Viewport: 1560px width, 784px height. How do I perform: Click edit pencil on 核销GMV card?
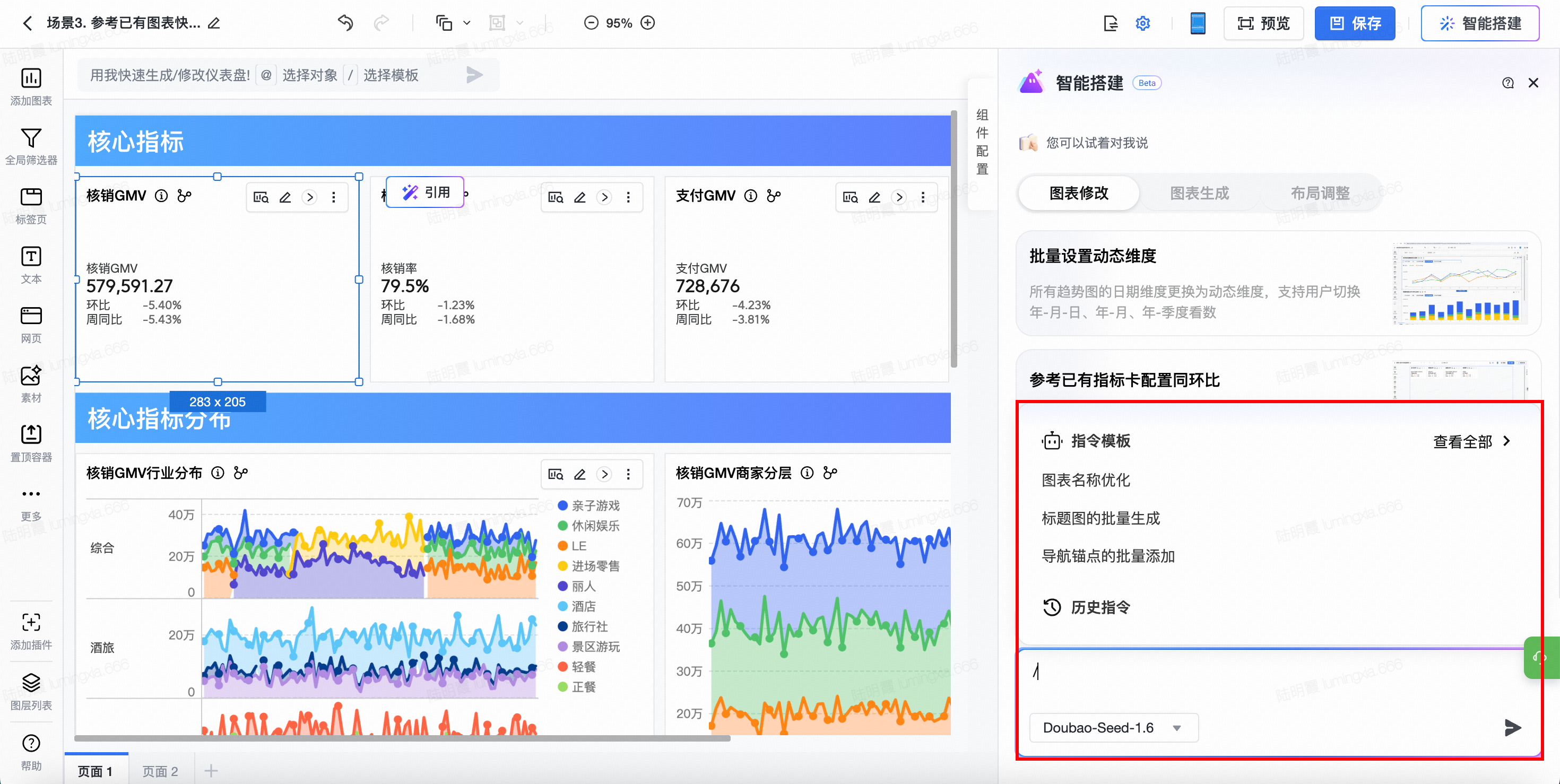(x=285, y=197)
